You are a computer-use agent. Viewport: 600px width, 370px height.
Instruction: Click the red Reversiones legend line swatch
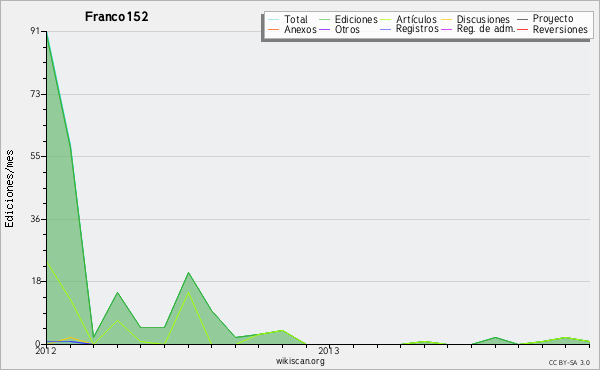(522, 29)
